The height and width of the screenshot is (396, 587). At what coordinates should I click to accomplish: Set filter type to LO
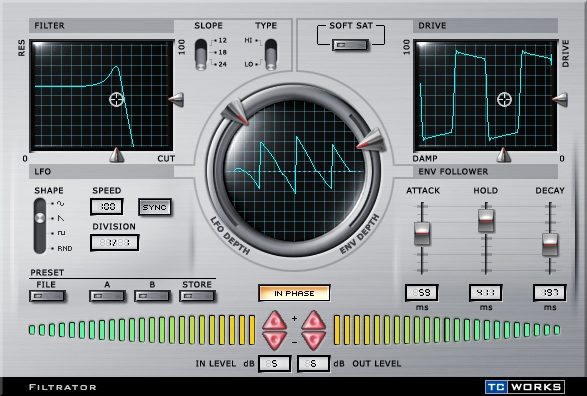click(249, 64)
